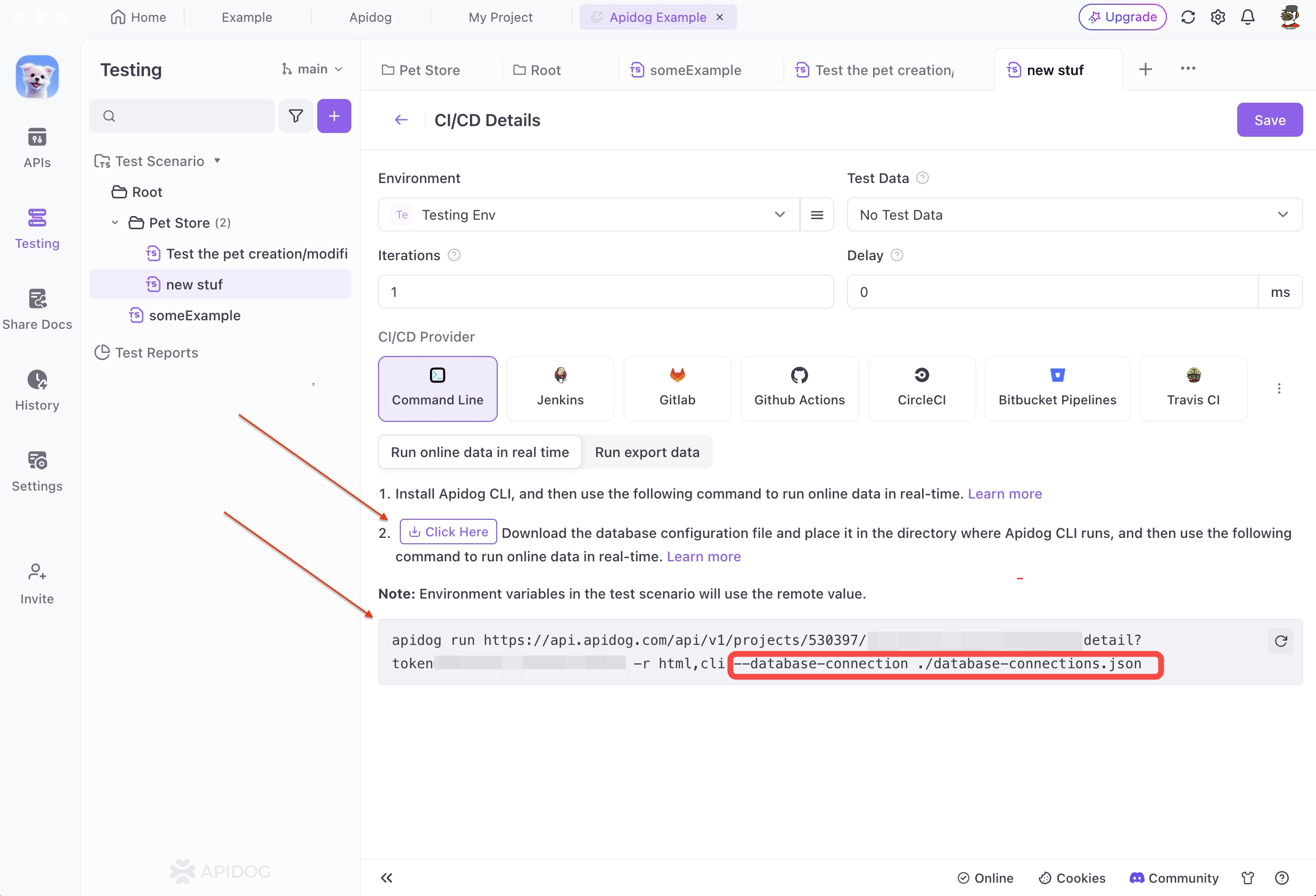This screenshot has height=896, width=1316.
Task: Click the Test Data help icon
Action: [x=923, y=178]
